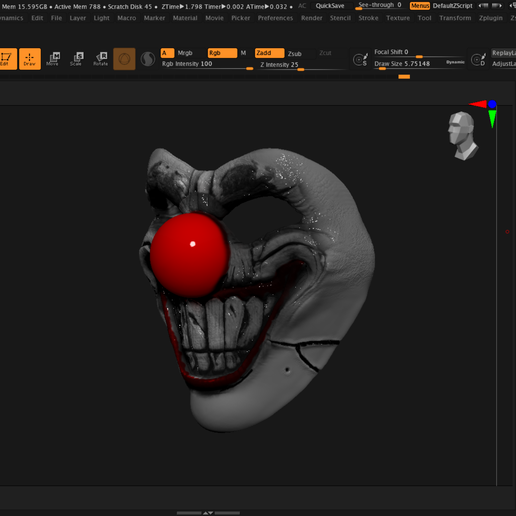The height and width of the screenshot is (516, 516).
Task: Open the Preferences menu
Action: (x=275, y=18)
